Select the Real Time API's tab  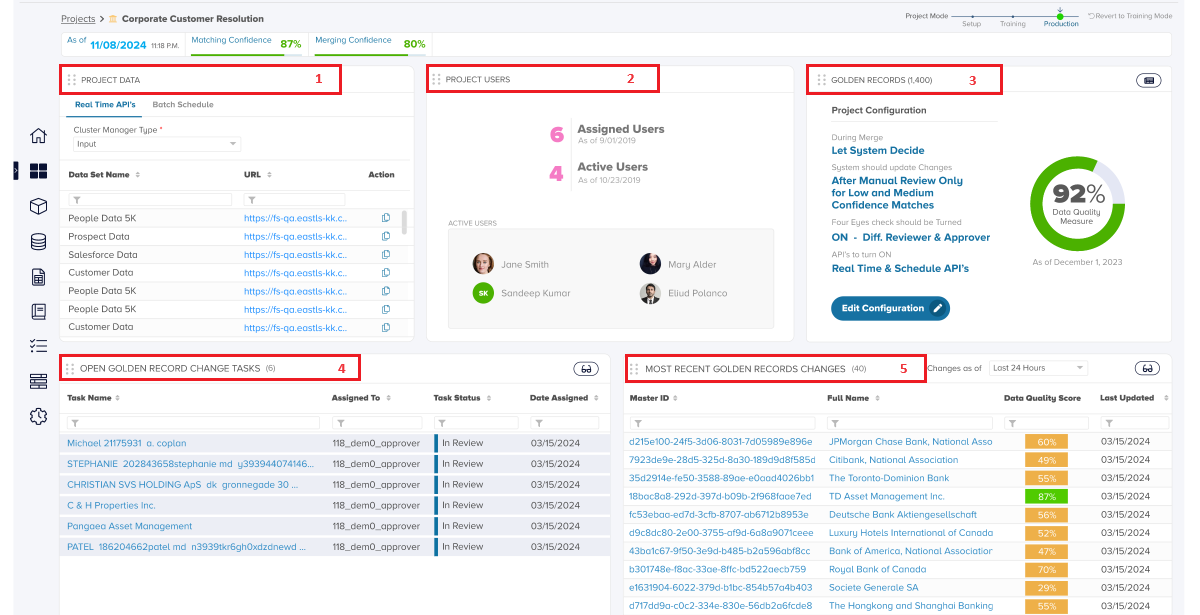(105, 105)
